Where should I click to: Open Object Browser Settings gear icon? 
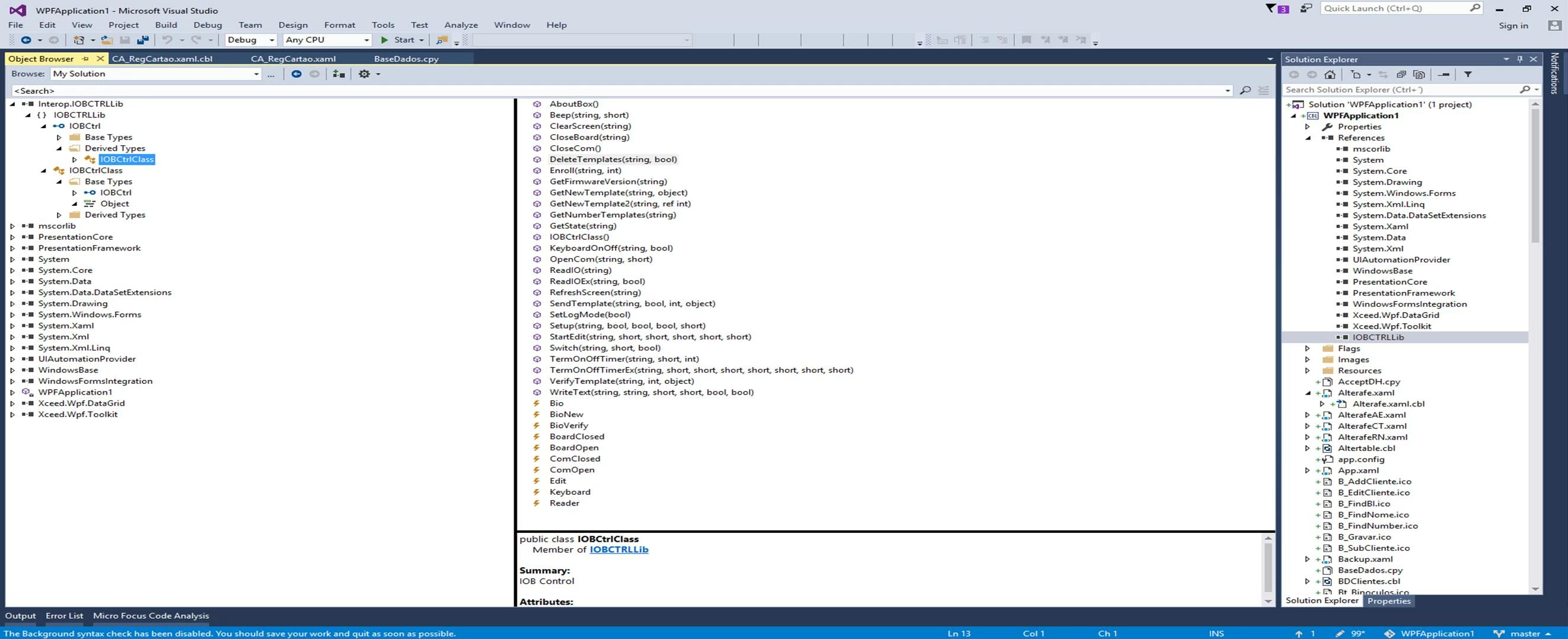point(364,74)
